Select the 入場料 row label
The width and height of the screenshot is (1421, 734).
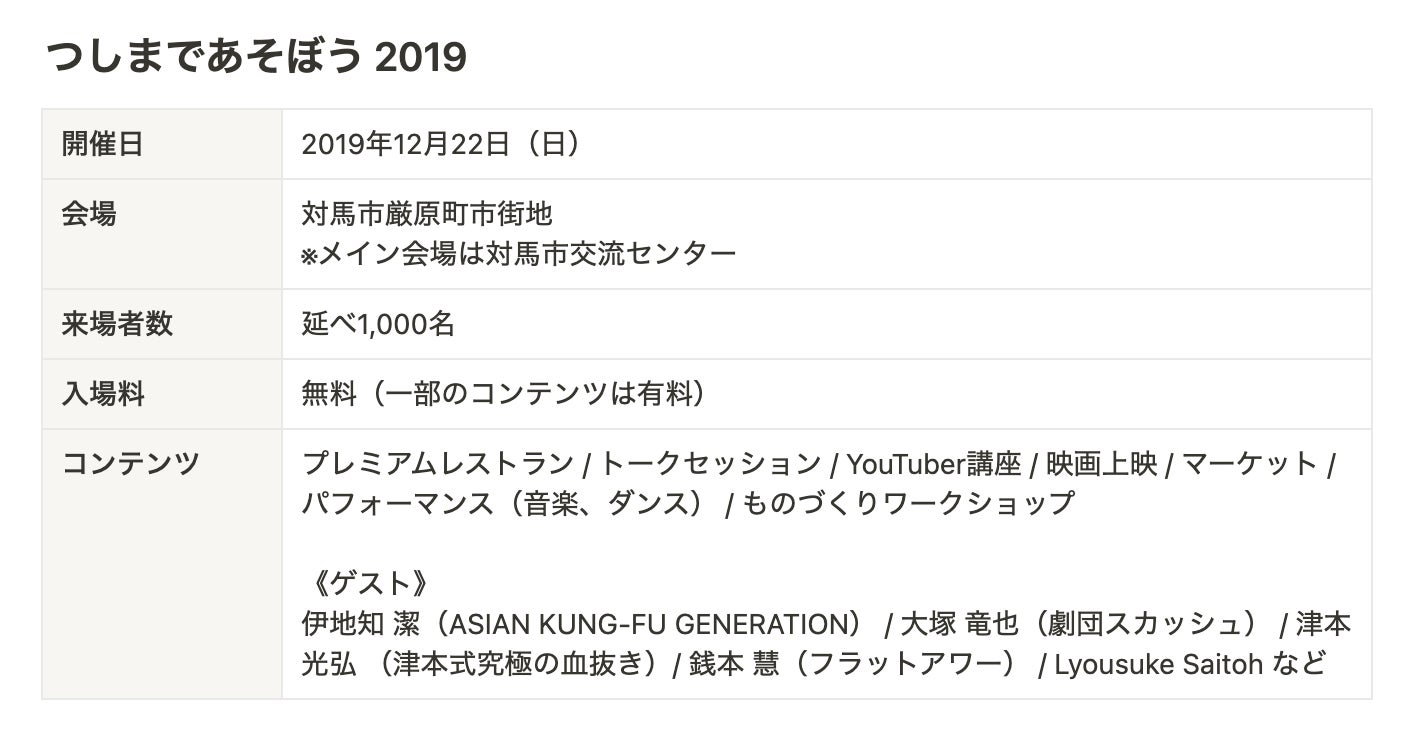pos(103,394)
